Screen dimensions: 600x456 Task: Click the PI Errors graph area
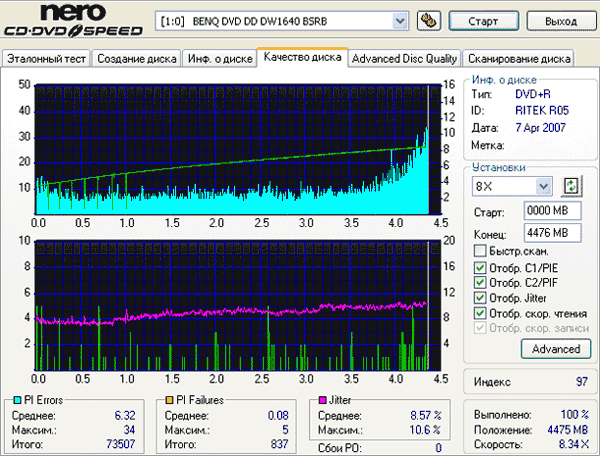point(238,149)
